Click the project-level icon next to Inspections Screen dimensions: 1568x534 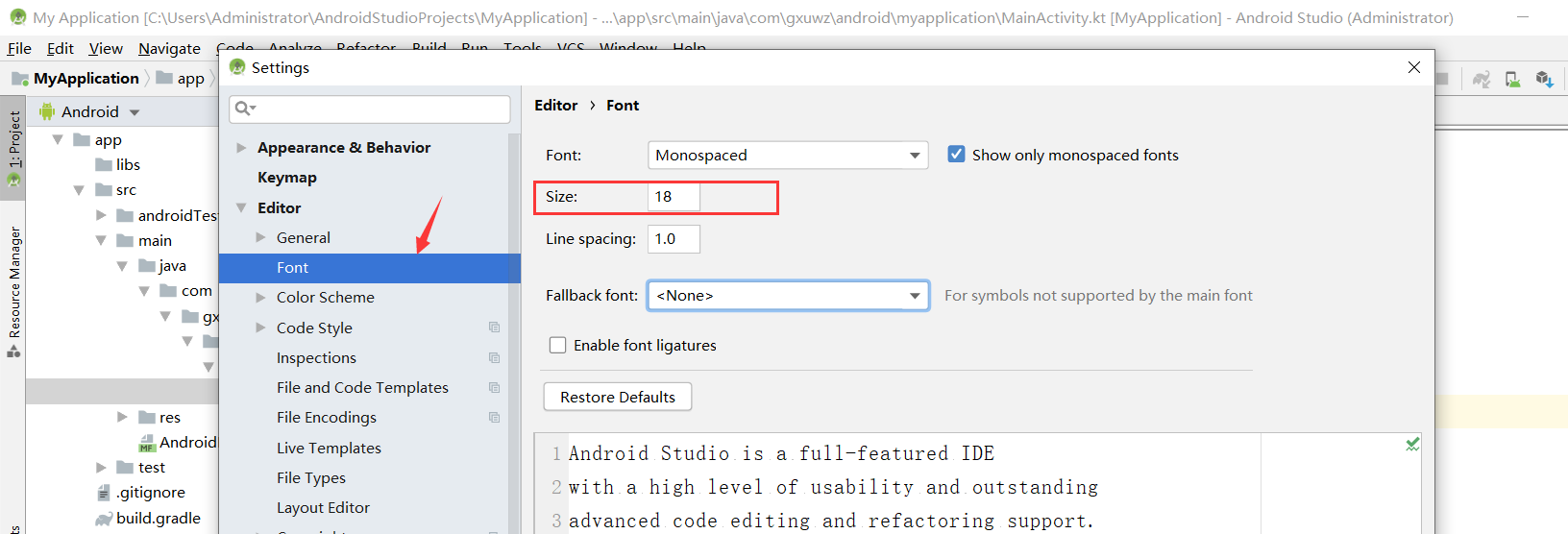pyautogui.click(x=494, y=357)
